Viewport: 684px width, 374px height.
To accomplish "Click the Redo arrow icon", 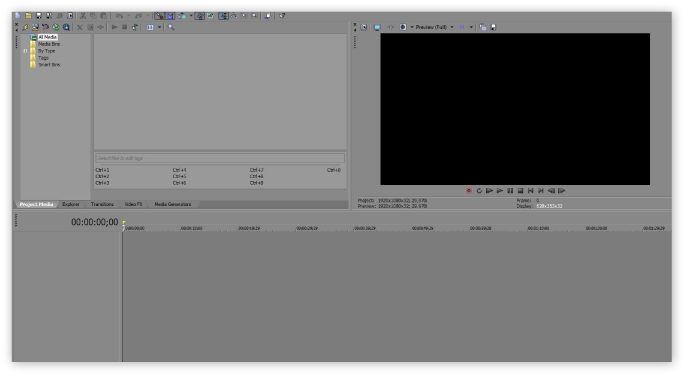I will (x=138, y=16).
